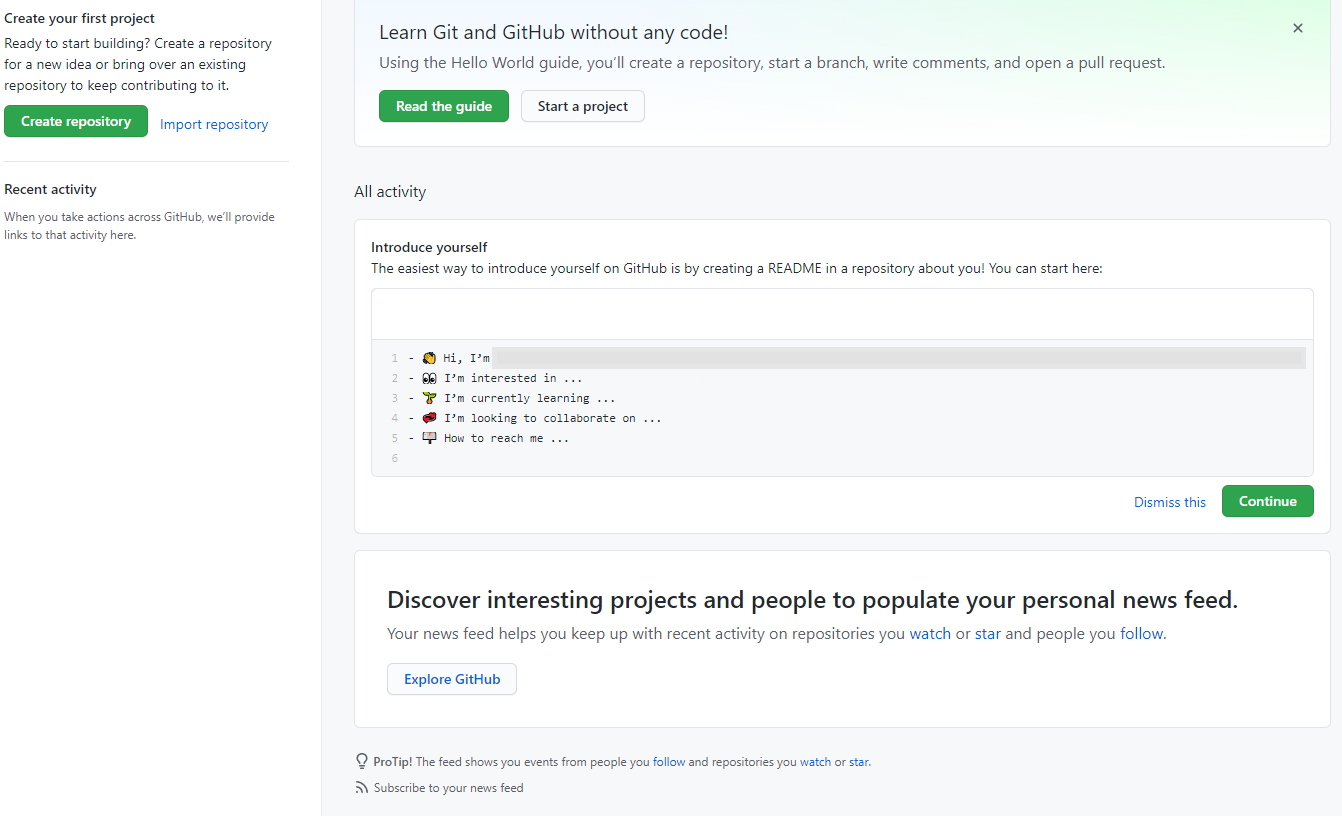
Task: Click the seedling emoji on line 3
Action: point(430,398)
